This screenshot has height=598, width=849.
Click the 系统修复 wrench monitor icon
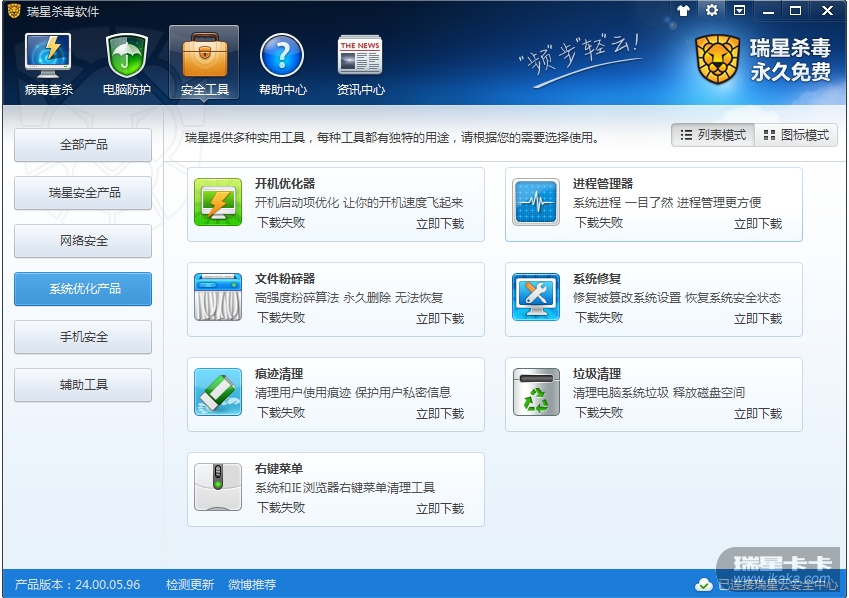536,297
